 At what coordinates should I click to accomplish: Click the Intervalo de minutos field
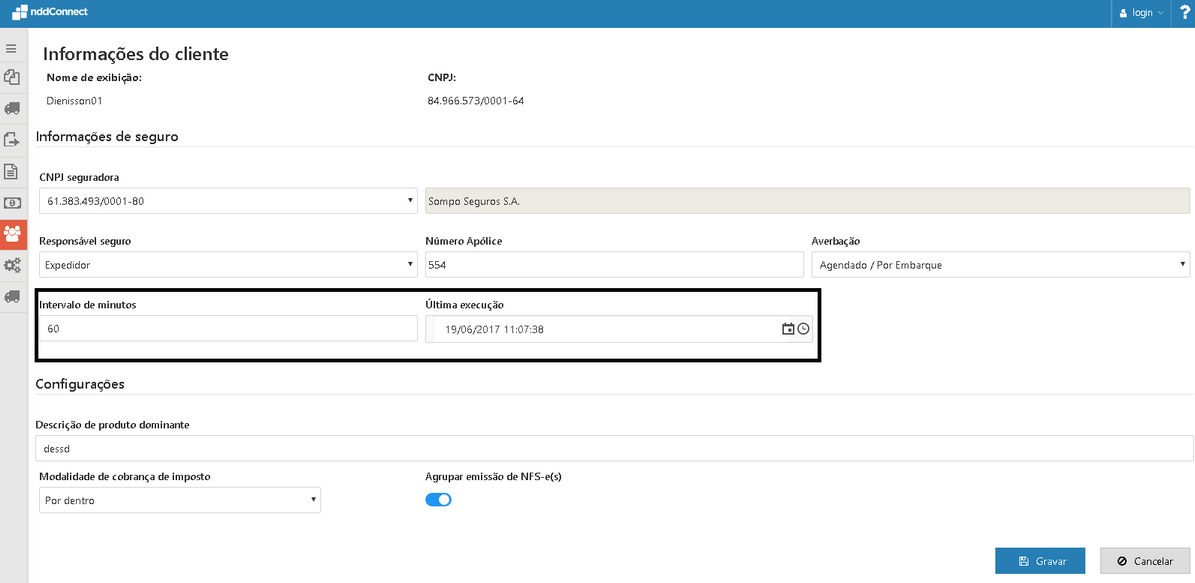coord(228,329)
